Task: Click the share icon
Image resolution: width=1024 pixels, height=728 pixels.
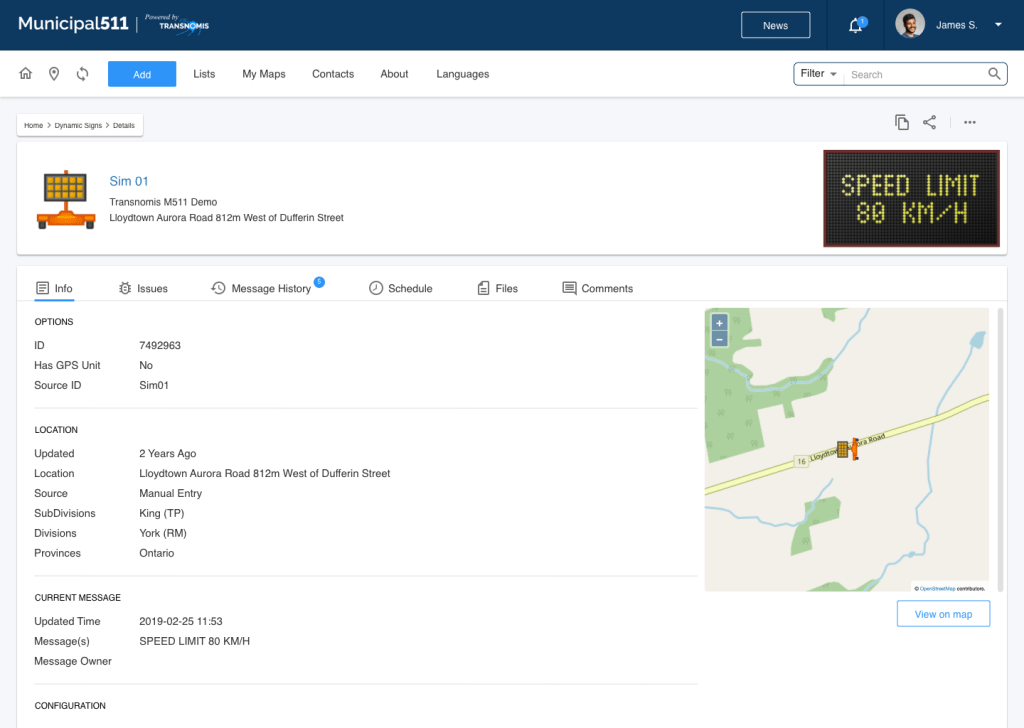Action: (930, 122)
